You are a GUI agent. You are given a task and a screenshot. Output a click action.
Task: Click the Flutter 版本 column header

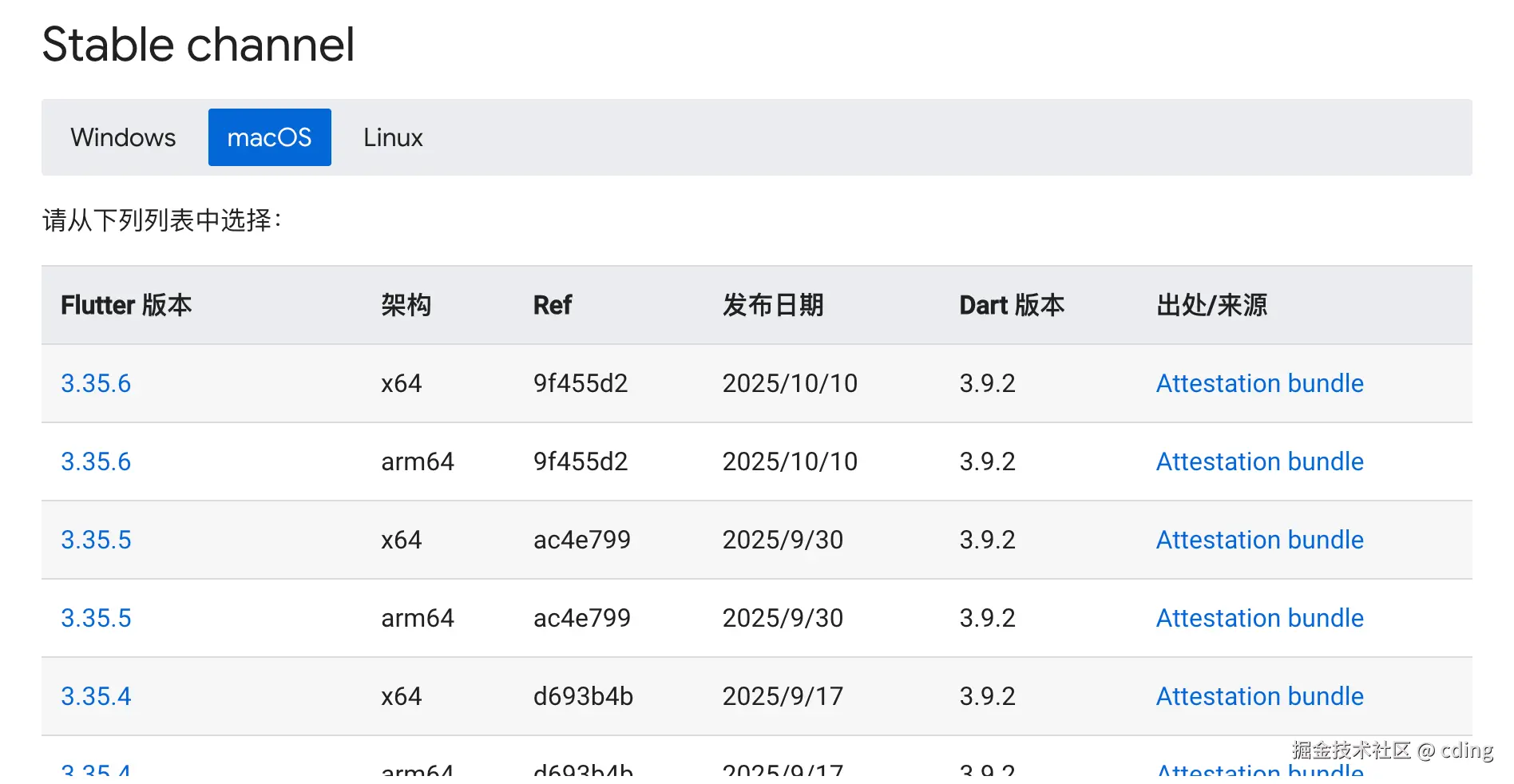(126, 305)
